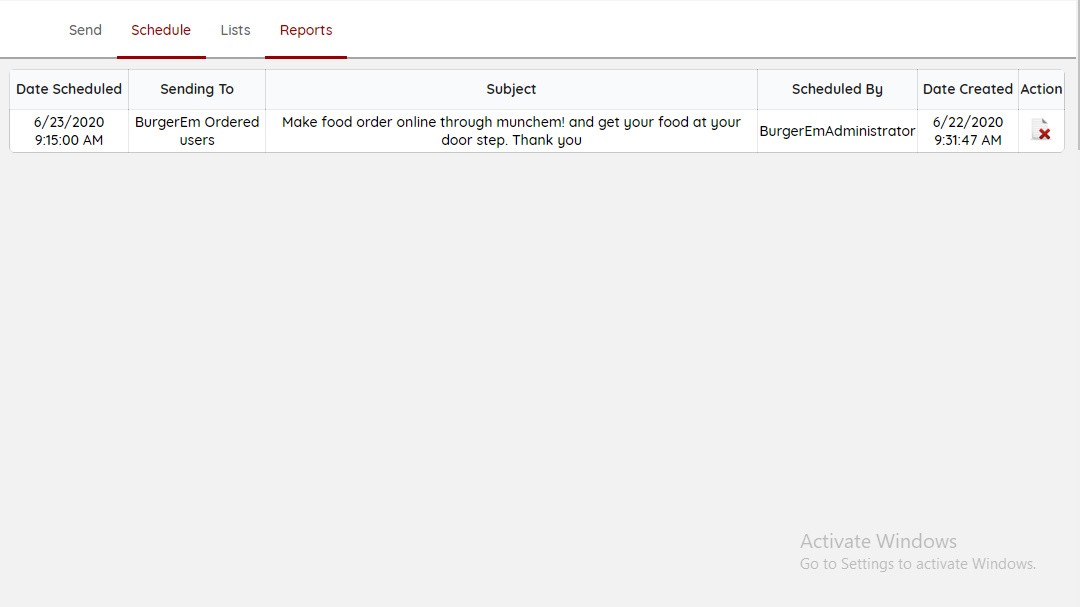Screen dimensions: 1080x607
Task: Open the Reports tab
Action: tap(306, 30)
